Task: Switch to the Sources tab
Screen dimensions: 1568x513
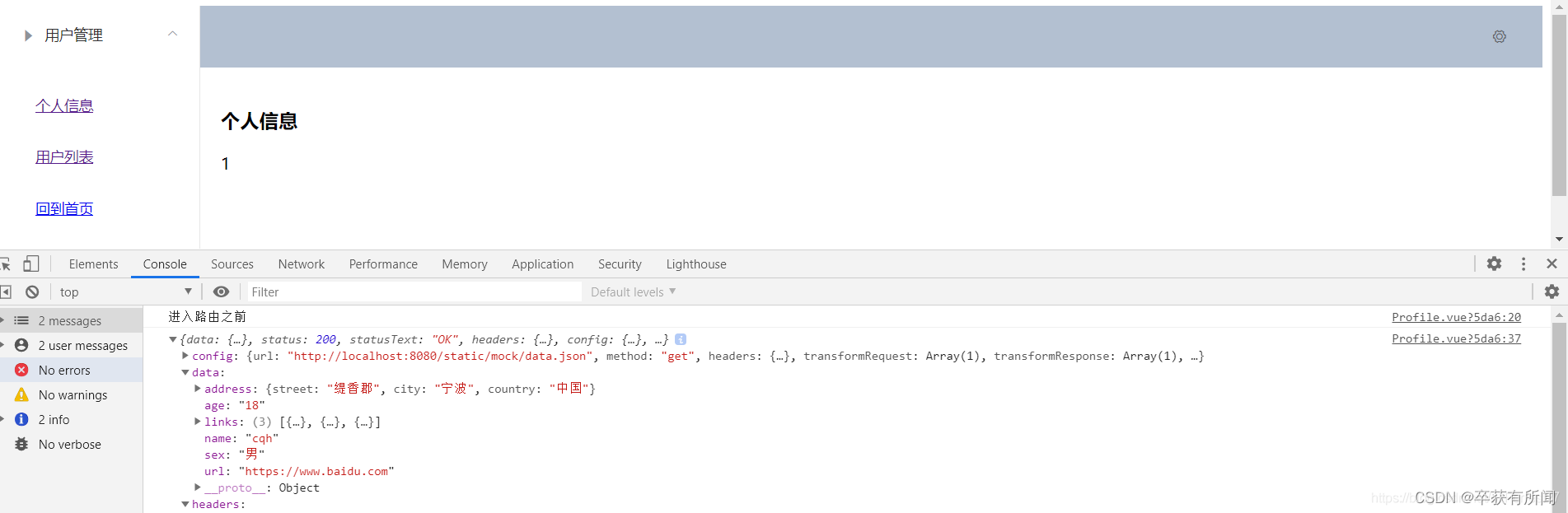Action: [x=232, y=264]
